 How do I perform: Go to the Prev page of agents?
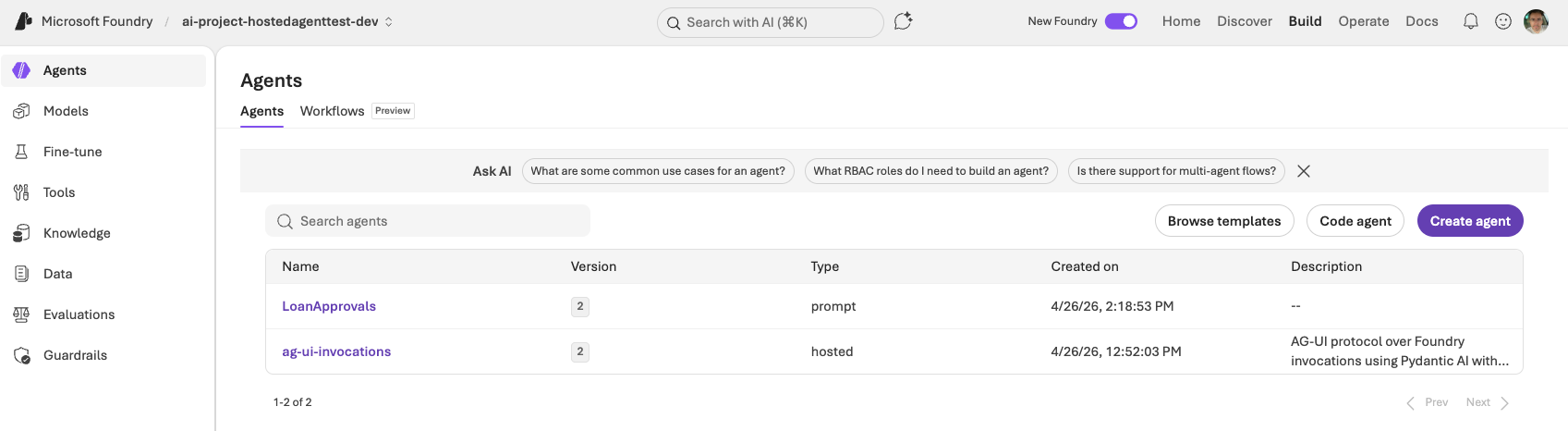pyautogui.click(x=1428, y=402)
